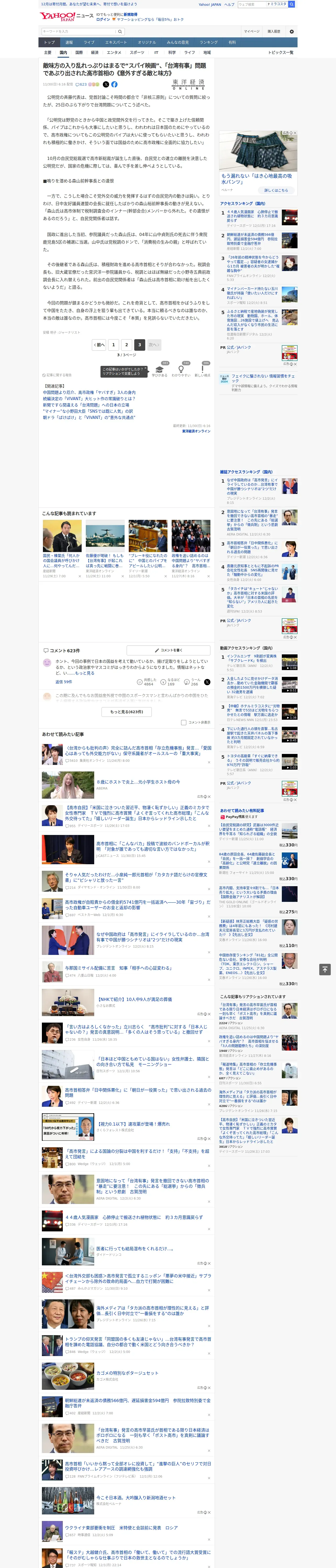Click the search magnifier button beside keyword field
Viewport: 336px width, 1568px height.
coord(120,32)
